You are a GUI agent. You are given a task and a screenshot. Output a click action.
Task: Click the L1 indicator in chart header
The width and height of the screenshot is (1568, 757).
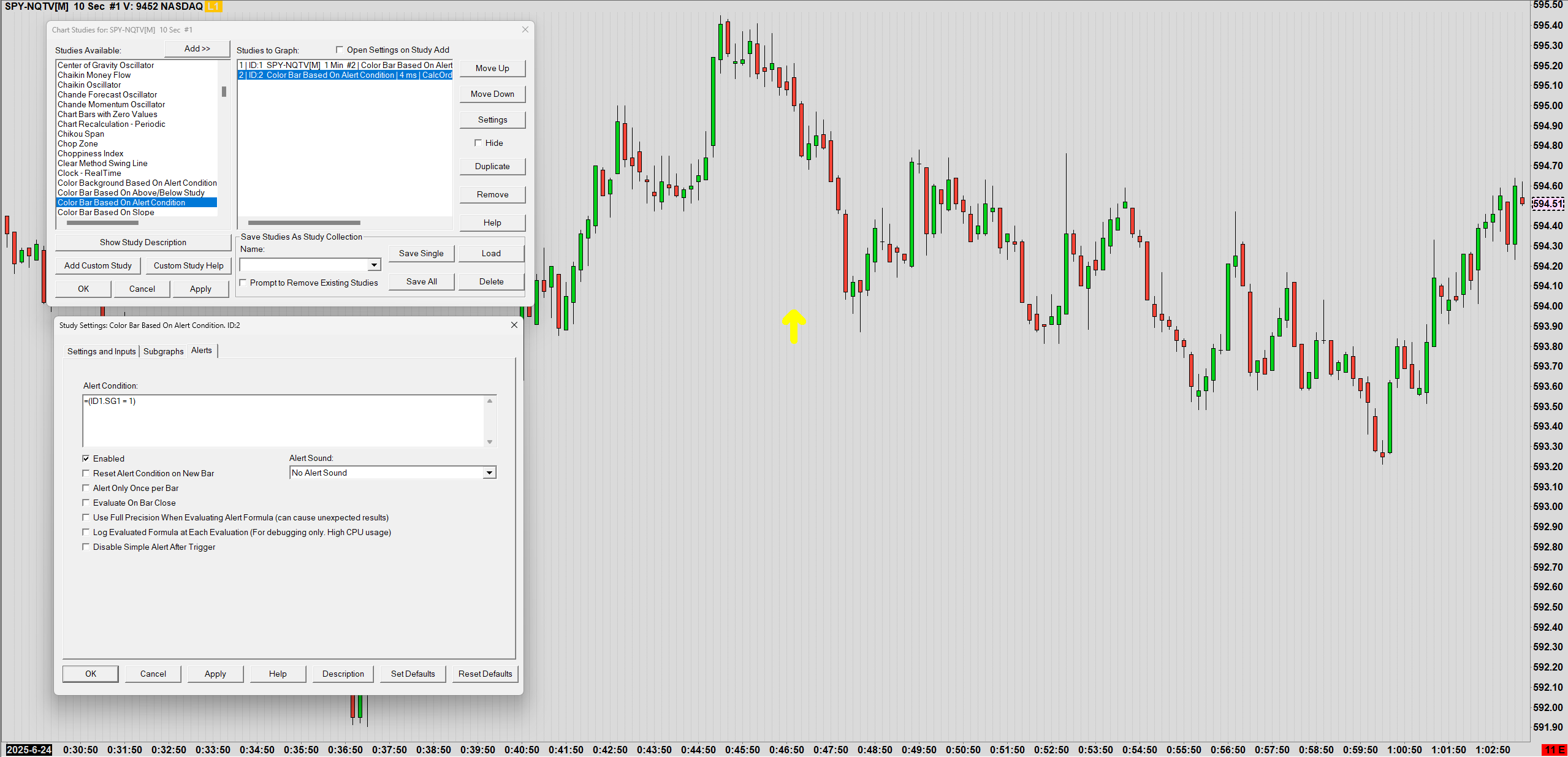(x=213, y=6)
